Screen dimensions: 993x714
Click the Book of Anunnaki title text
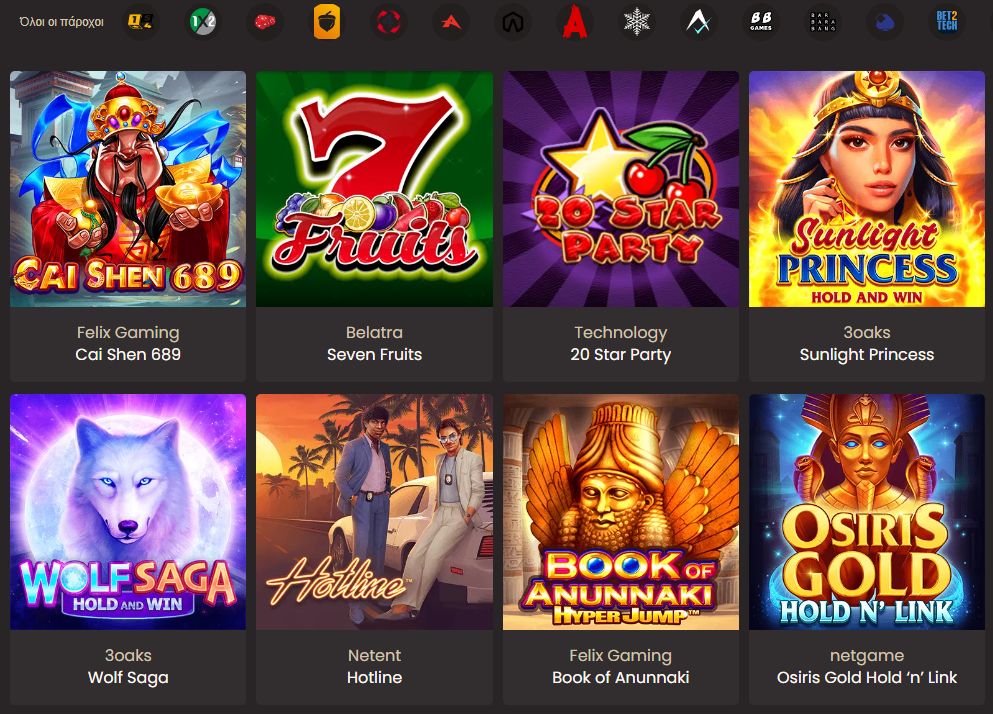click(621, 677)
